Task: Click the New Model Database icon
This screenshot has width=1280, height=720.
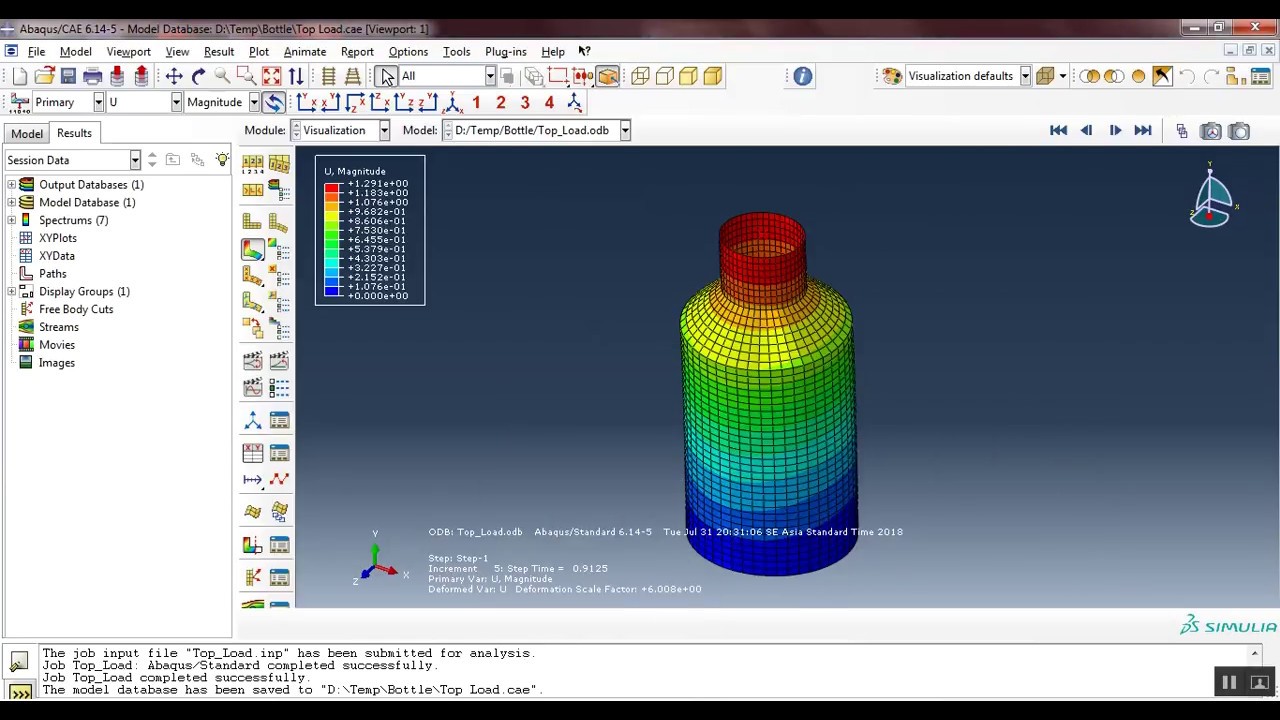Action: 20,76
